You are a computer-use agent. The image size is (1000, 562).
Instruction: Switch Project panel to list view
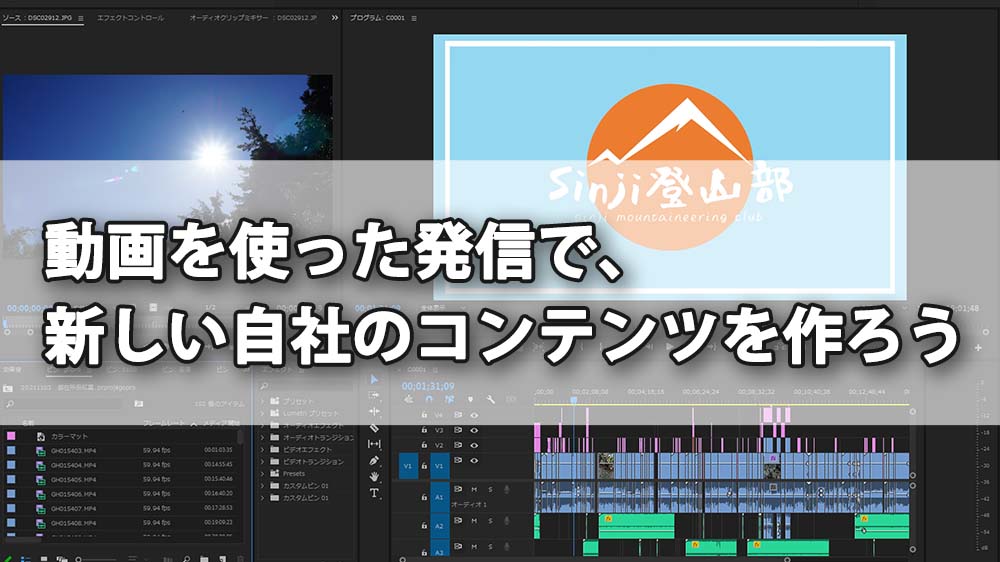tap(26, 559)
